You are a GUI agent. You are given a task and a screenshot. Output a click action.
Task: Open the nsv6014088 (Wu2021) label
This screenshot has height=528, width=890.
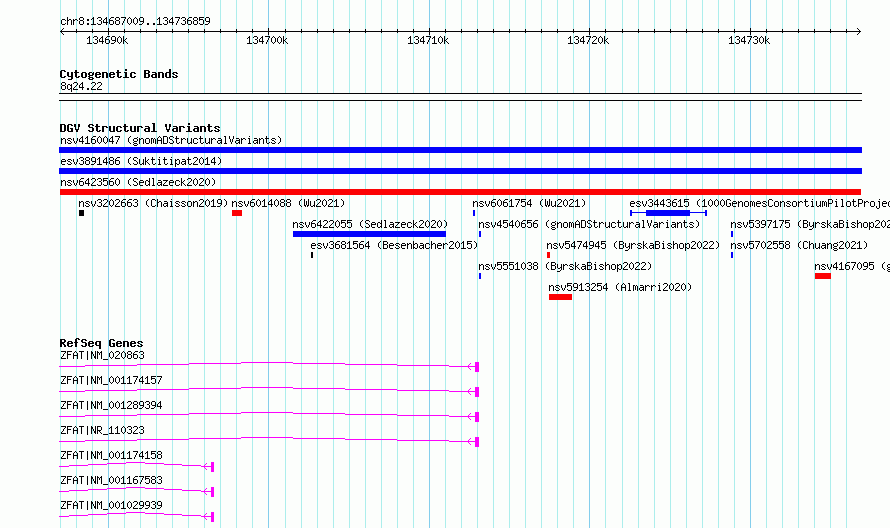[x=288, y=203]
